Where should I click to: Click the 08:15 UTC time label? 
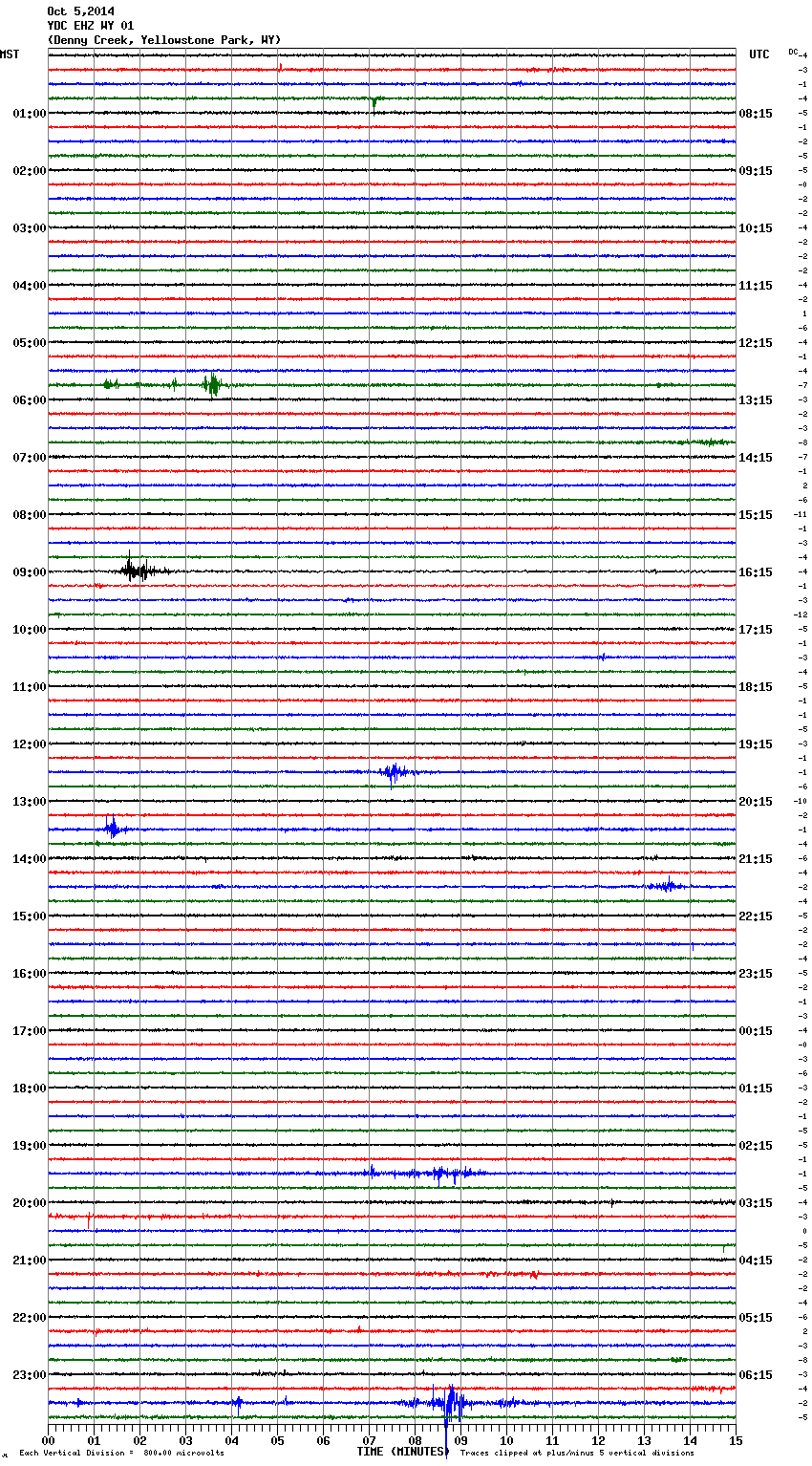pyautogui.click(x=756, y=114)
